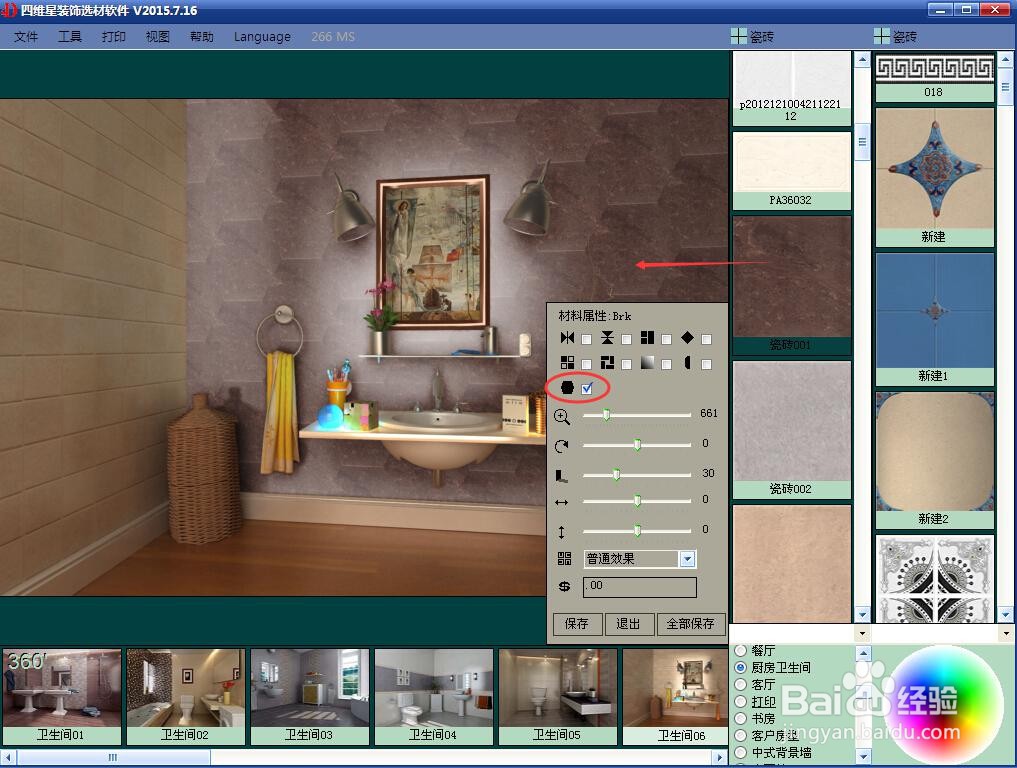Screen dimensions: 1017x768
Task: Enable the horizontal mirror checkbox
Action: click(586, 339)
